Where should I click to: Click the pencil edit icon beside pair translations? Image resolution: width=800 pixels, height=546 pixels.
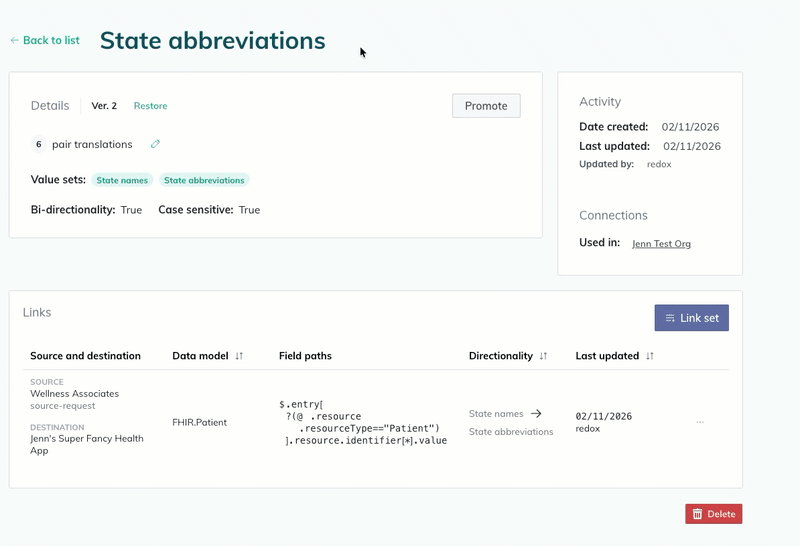[x=156, y=144]
